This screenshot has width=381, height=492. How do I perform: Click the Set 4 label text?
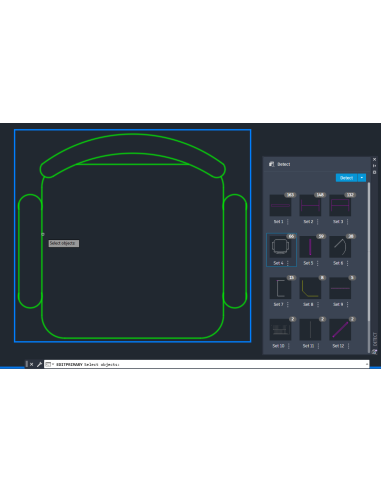(278, 263)
